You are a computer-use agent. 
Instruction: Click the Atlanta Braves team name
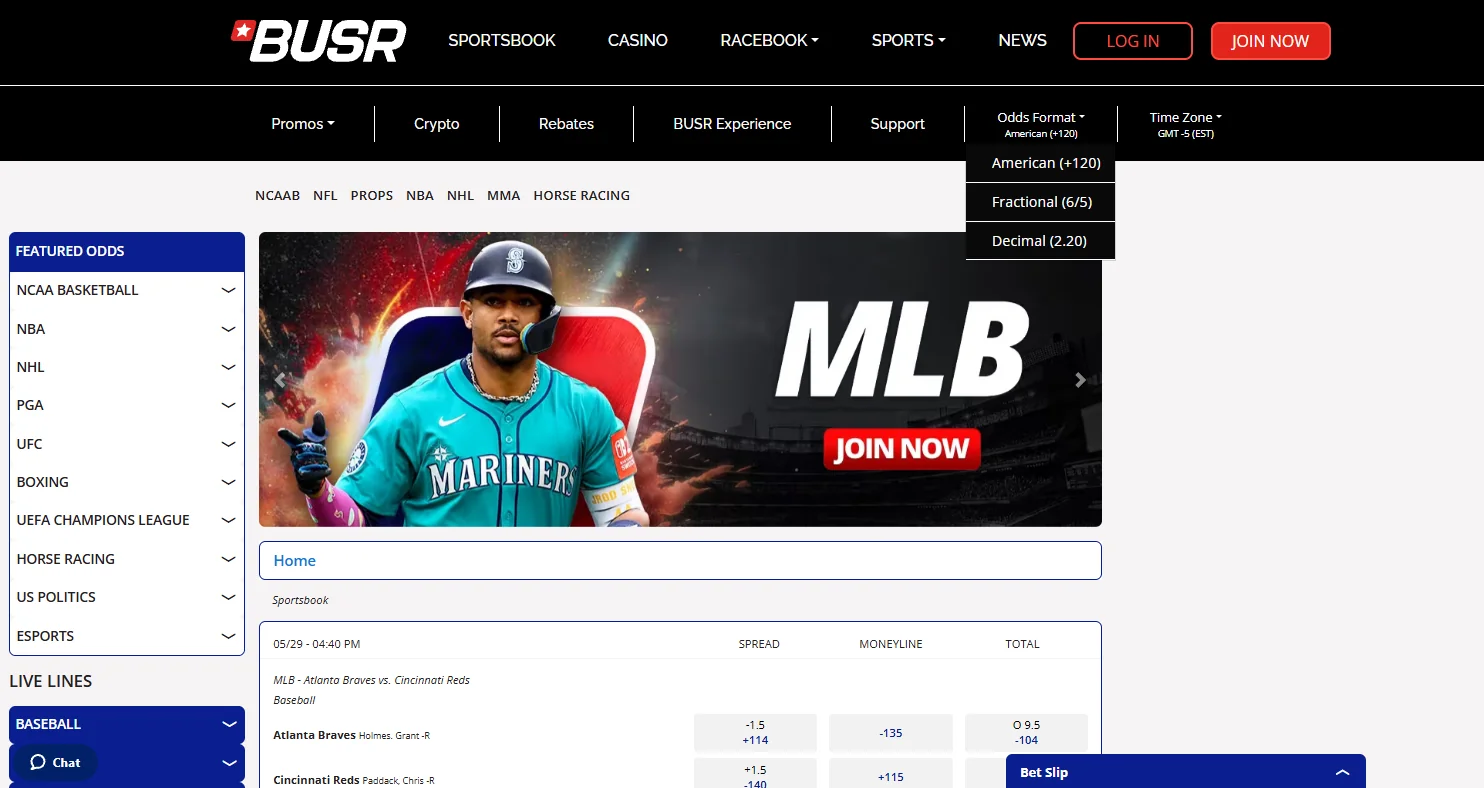[314, 735]
